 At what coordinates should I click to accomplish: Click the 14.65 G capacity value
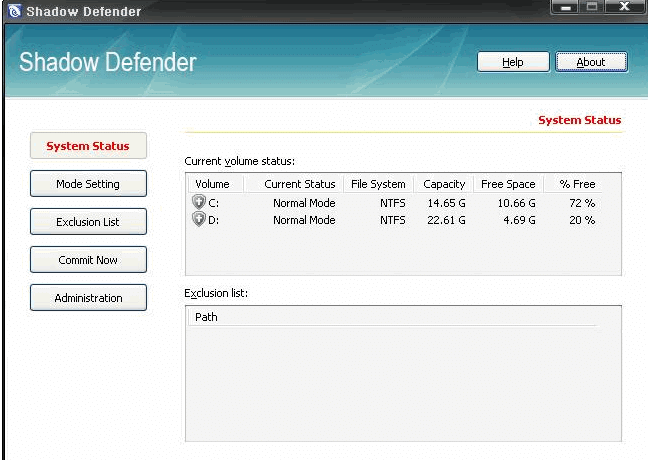(x=446, y=203)
